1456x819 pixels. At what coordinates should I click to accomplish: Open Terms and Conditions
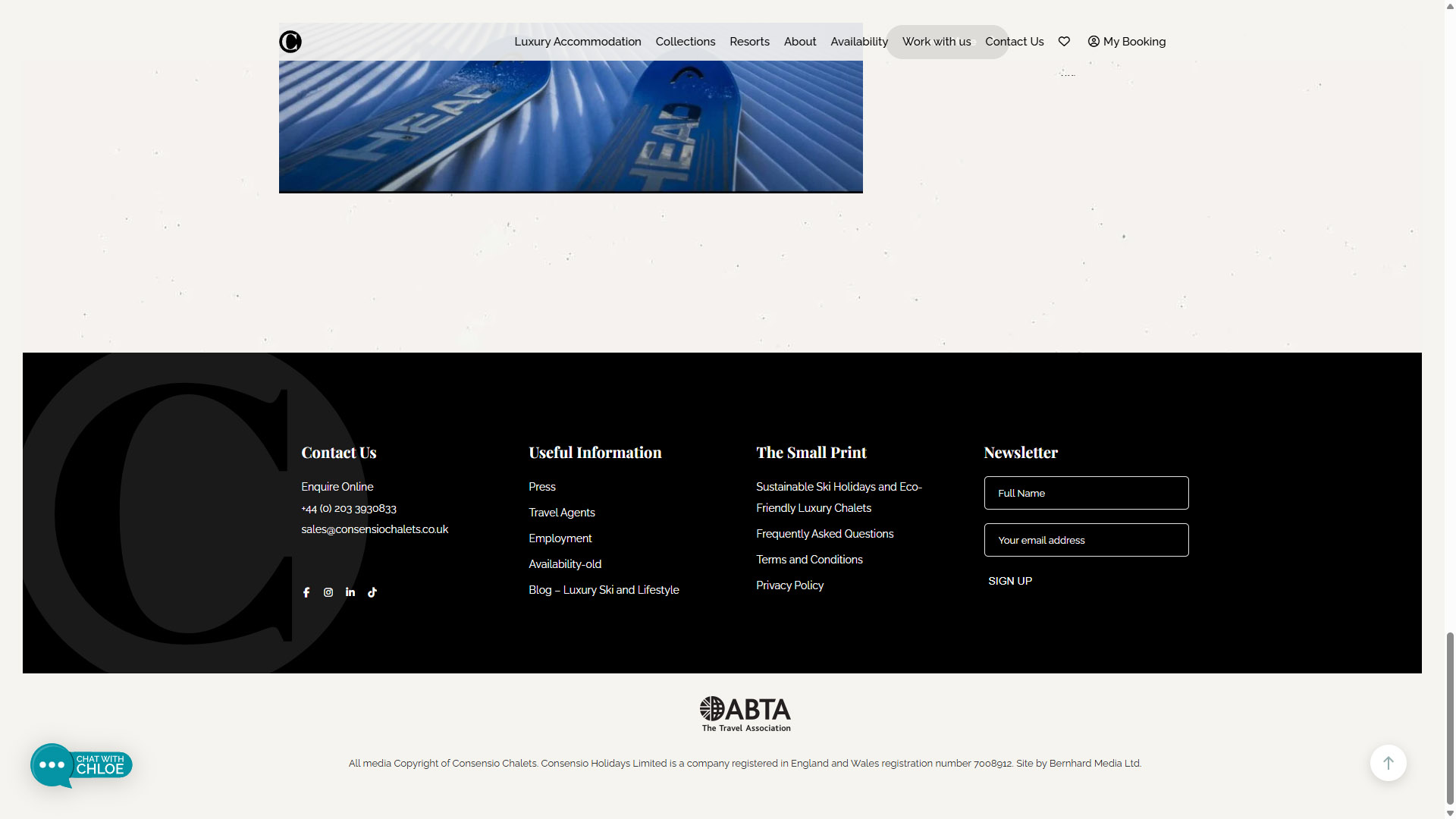point(809,560)
